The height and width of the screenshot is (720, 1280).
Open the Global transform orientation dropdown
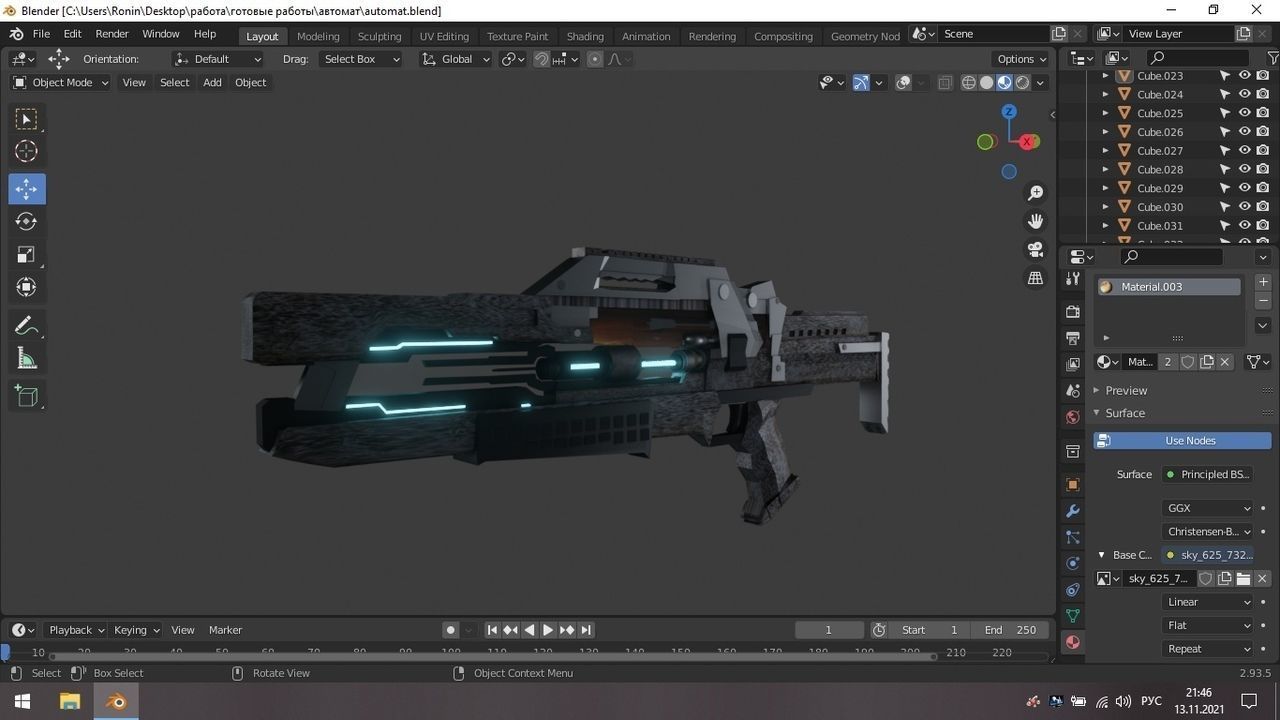(456, 59)
